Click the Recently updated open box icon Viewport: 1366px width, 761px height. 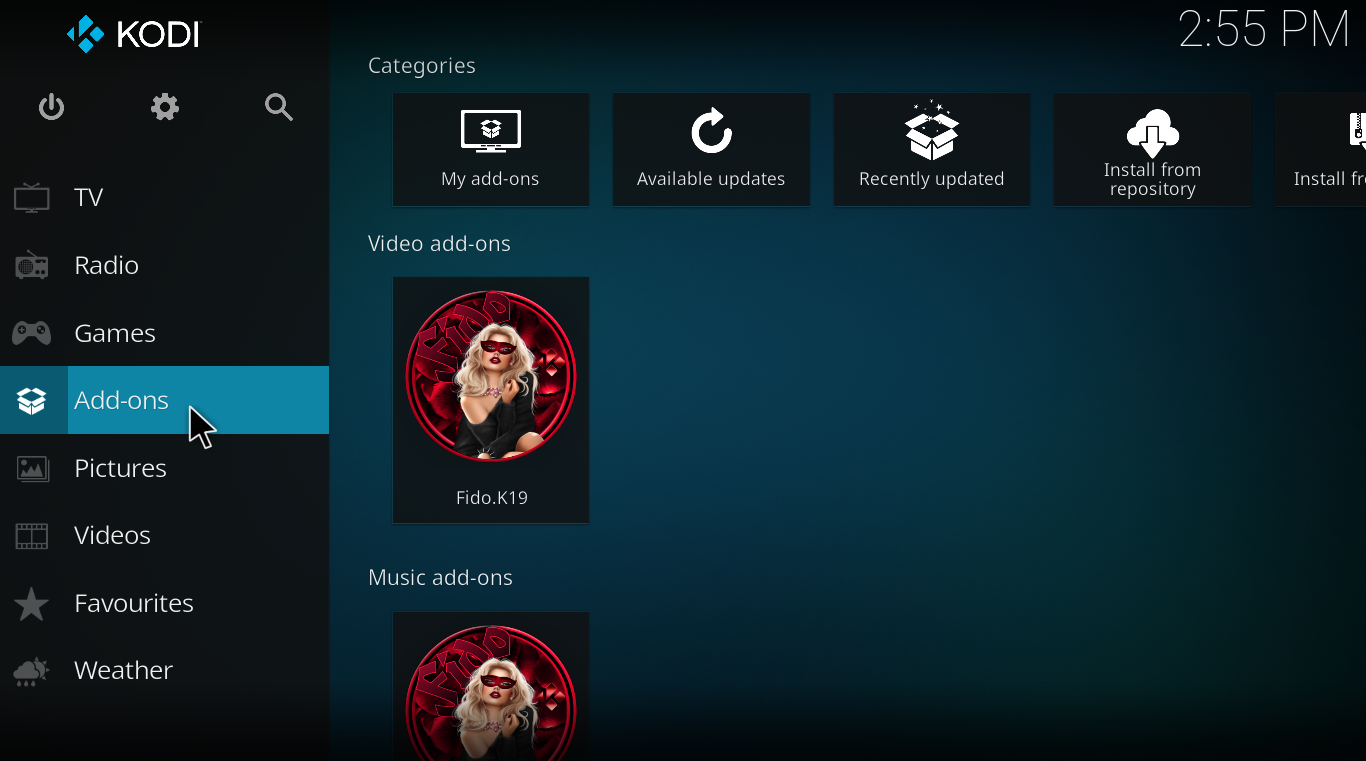coord(931,130)
